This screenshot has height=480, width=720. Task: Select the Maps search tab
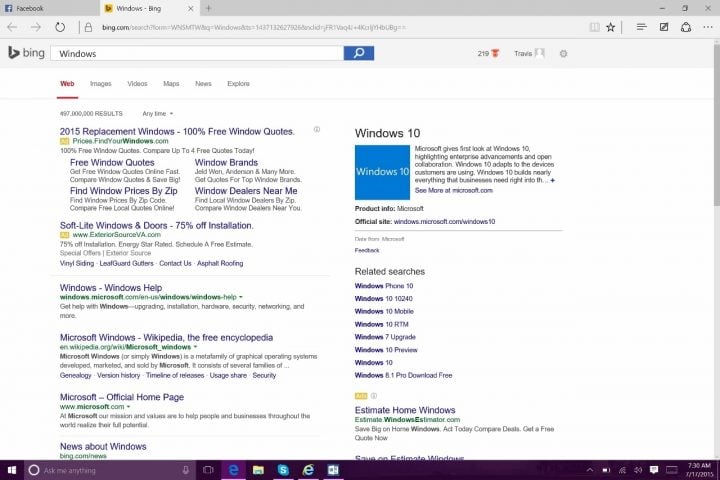(x=171, y=84)
